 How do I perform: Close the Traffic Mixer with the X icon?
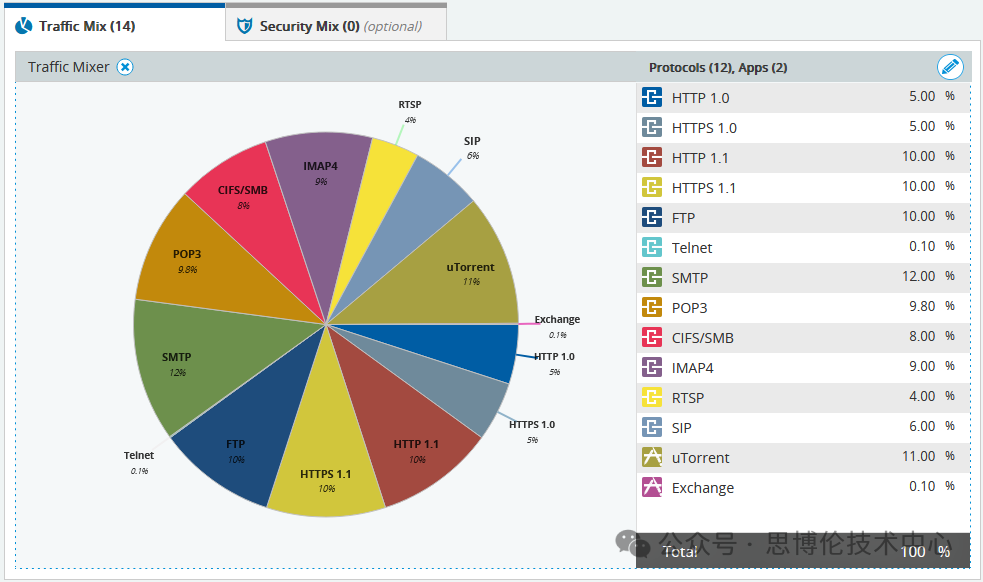[124, 67]
